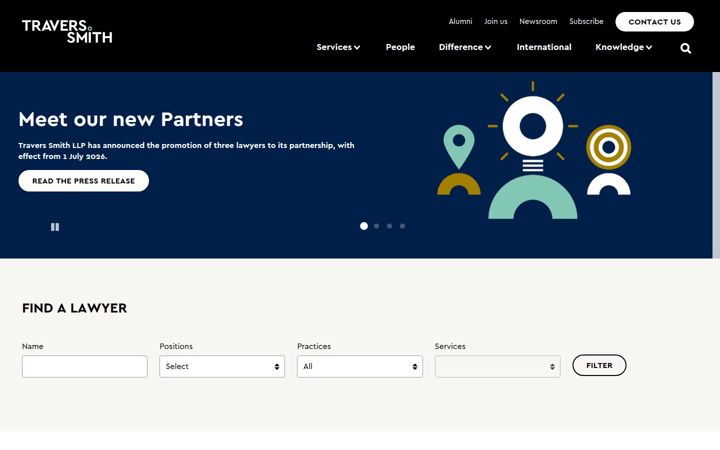720x450 pixels.
Task: Click the Contact Us button
Action: pos(654,22)
